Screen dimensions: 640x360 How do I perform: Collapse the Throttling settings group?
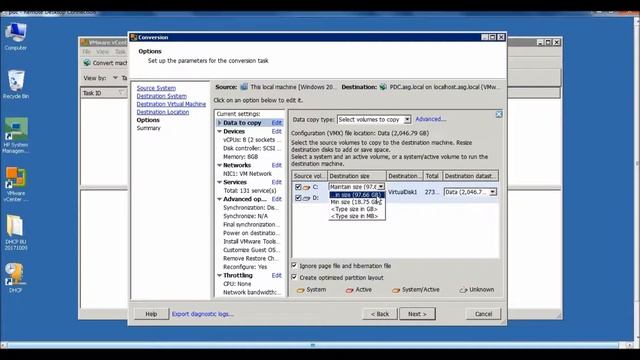pos(220,276)
